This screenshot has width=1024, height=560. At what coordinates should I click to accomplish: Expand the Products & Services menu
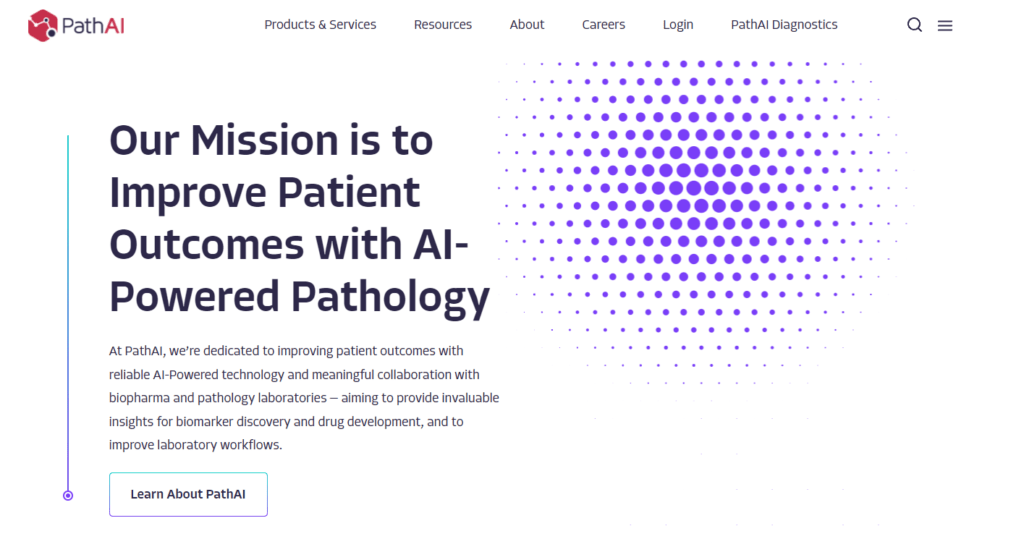pos(320,25)
